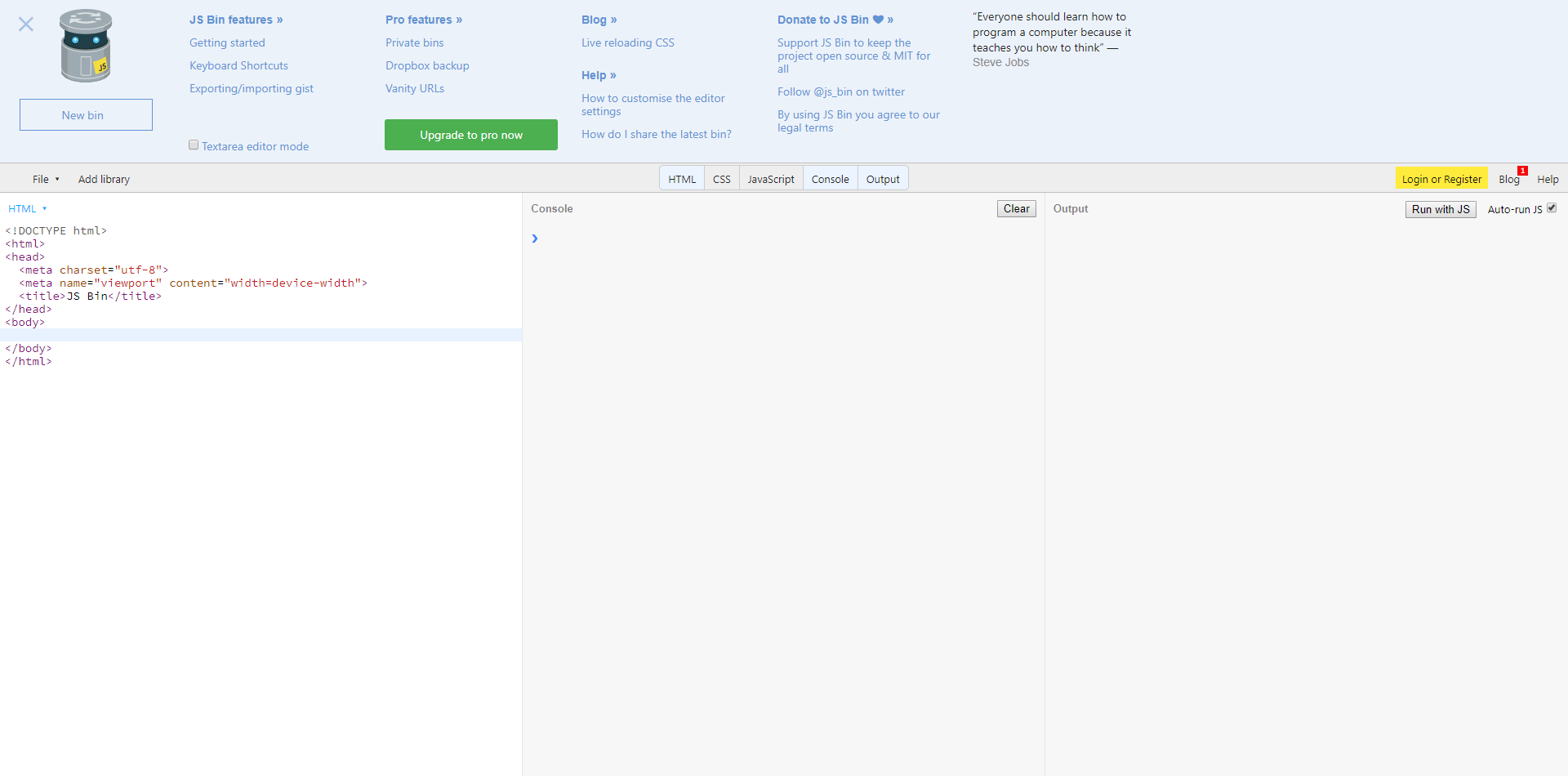The width and height of the screenshot is (1568, 776).
Task: Open Keyboard Shortcuts link
Action: pos(238,65)
